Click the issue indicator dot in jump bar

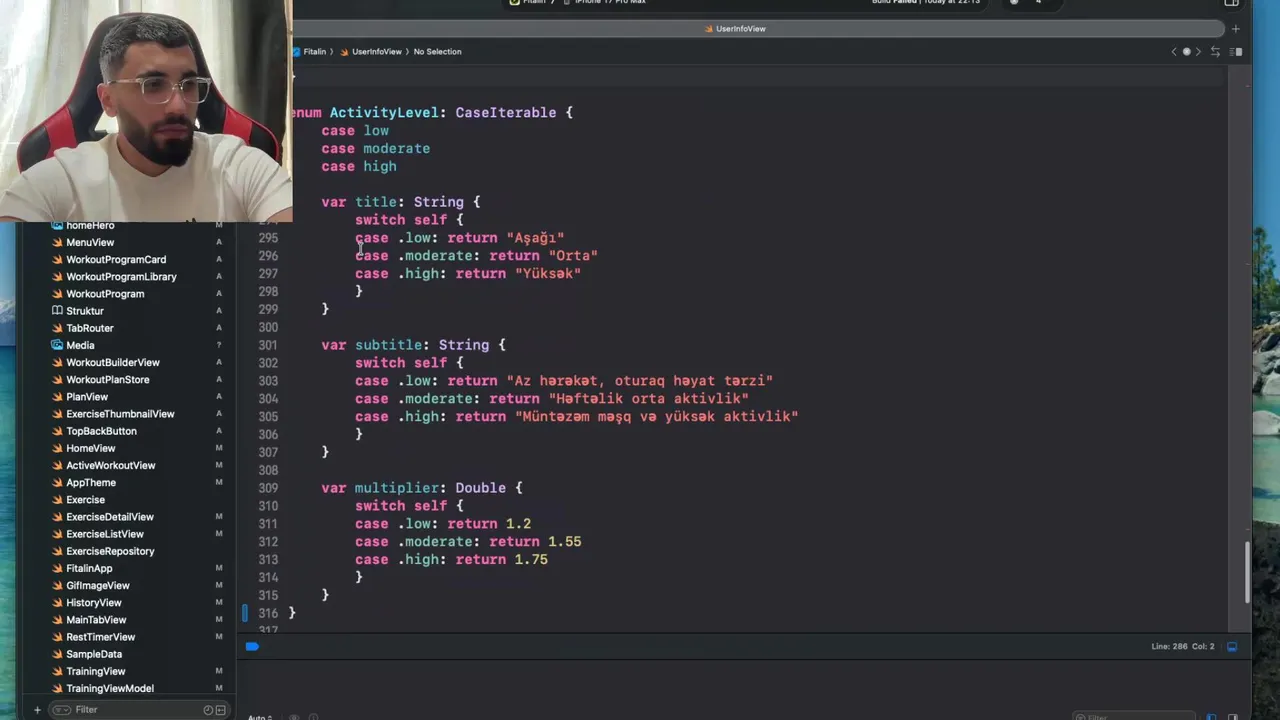pos(1187,52)
